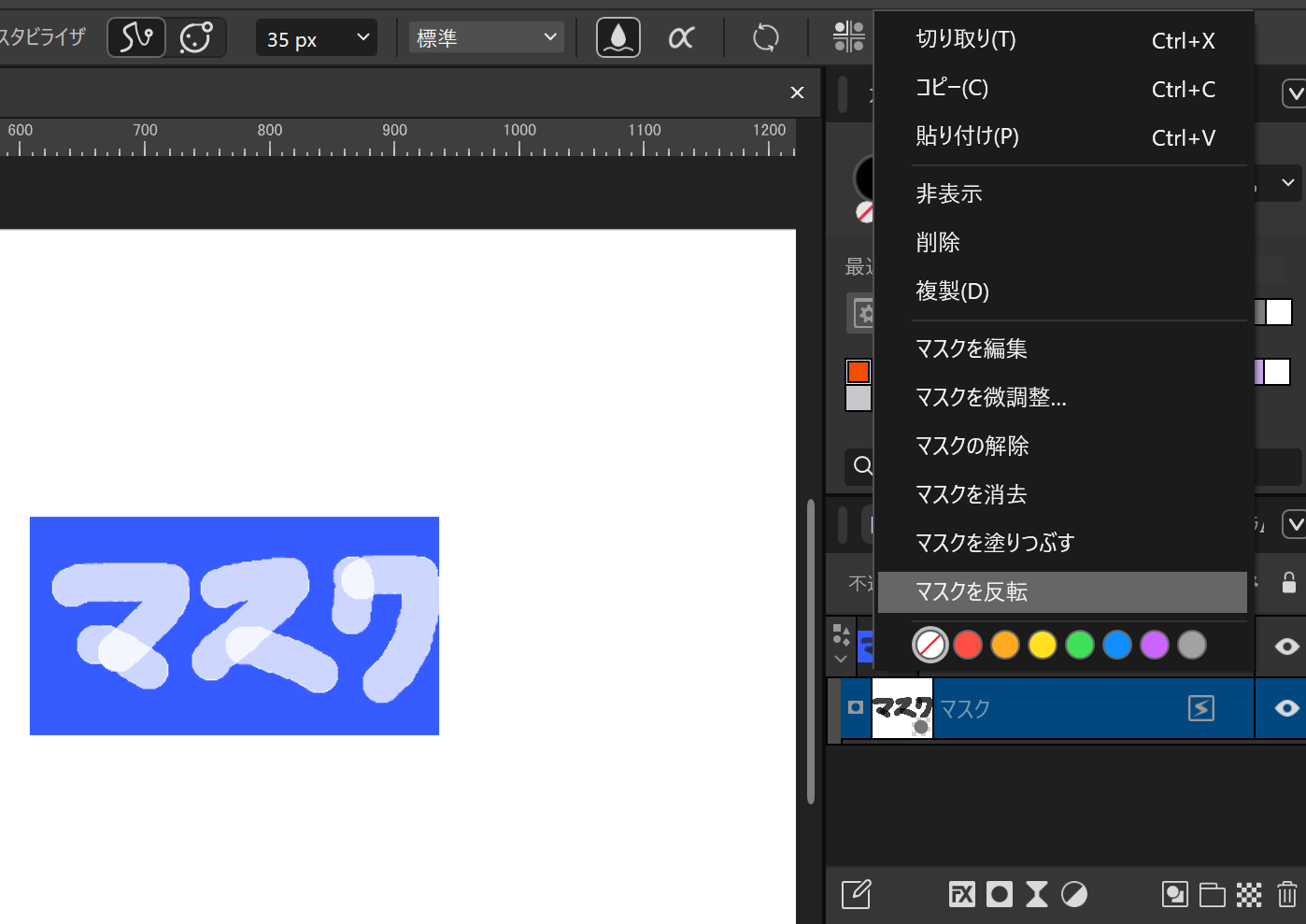Open the Layers panel options chevron
The height and width of the screenshot is (924, 1306).
point(1294,524)
